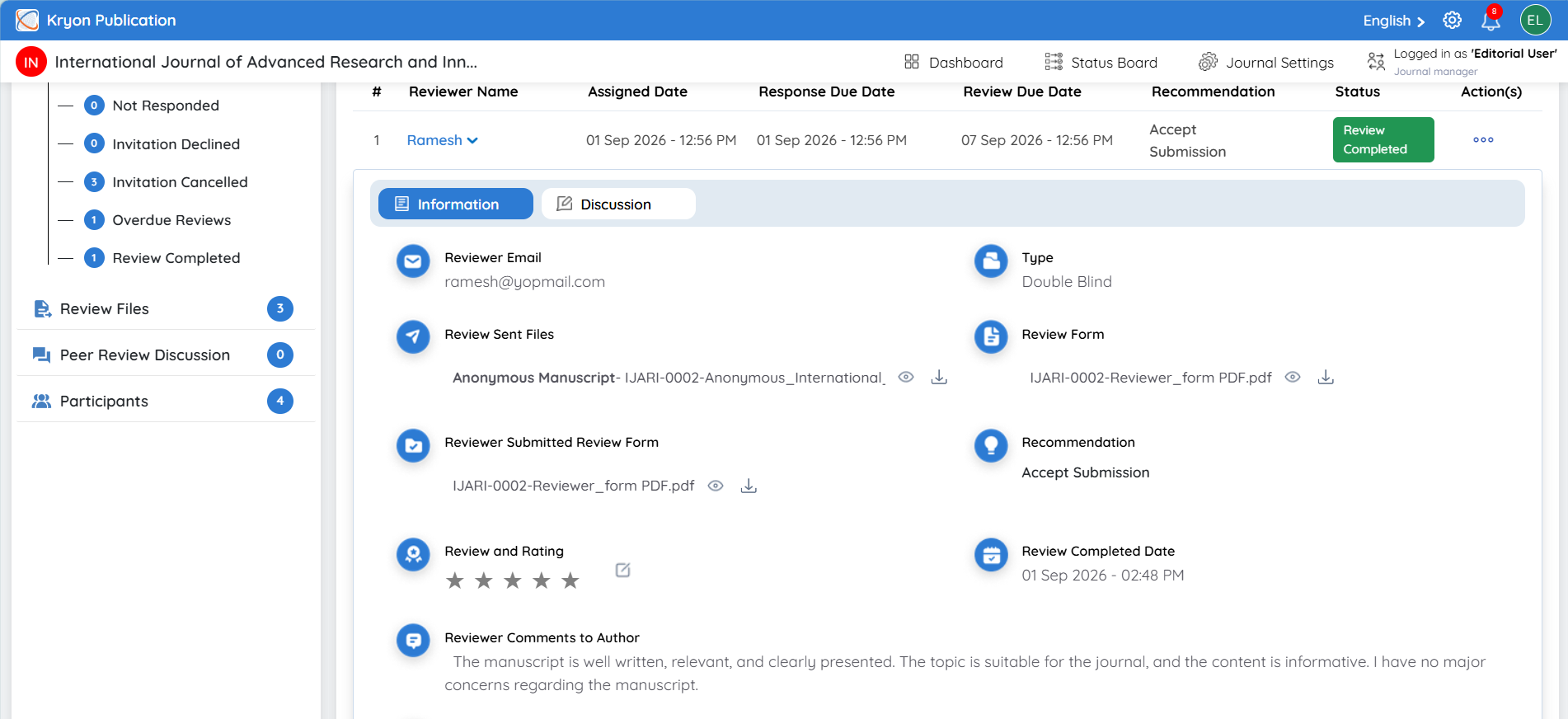
Task: Open Review Files section
Action: pos(165,308)
